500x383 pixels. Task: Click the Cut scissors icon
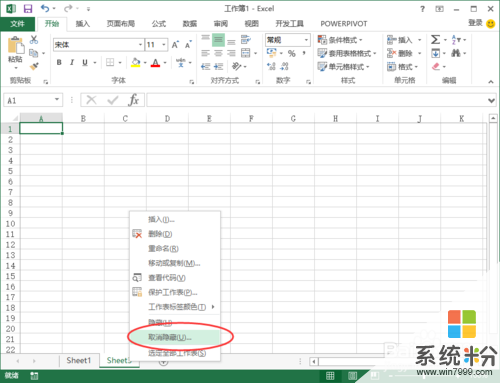34,40
